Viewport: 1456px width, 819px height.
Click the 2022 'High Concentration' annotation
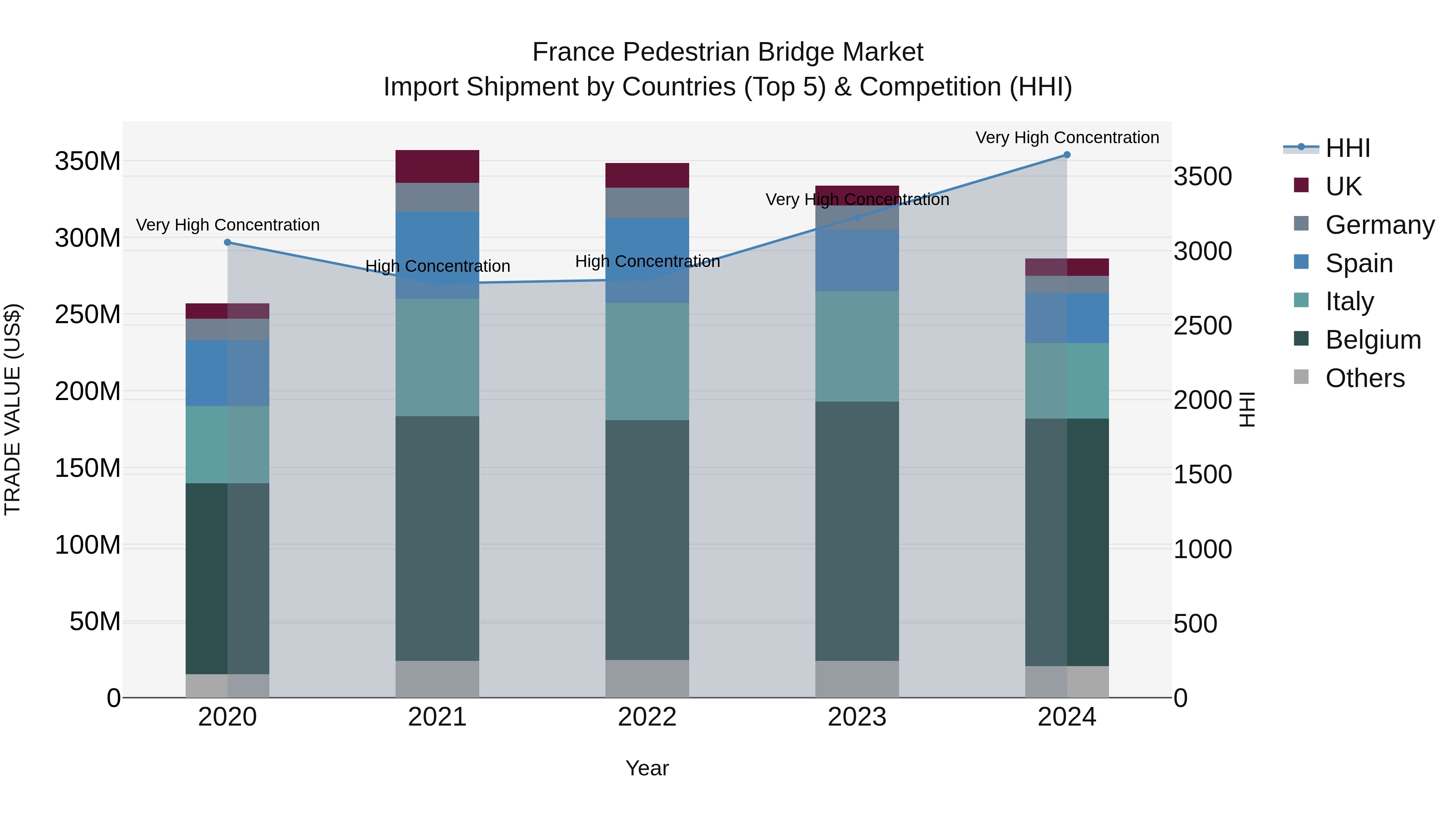(x=647, y=262)
